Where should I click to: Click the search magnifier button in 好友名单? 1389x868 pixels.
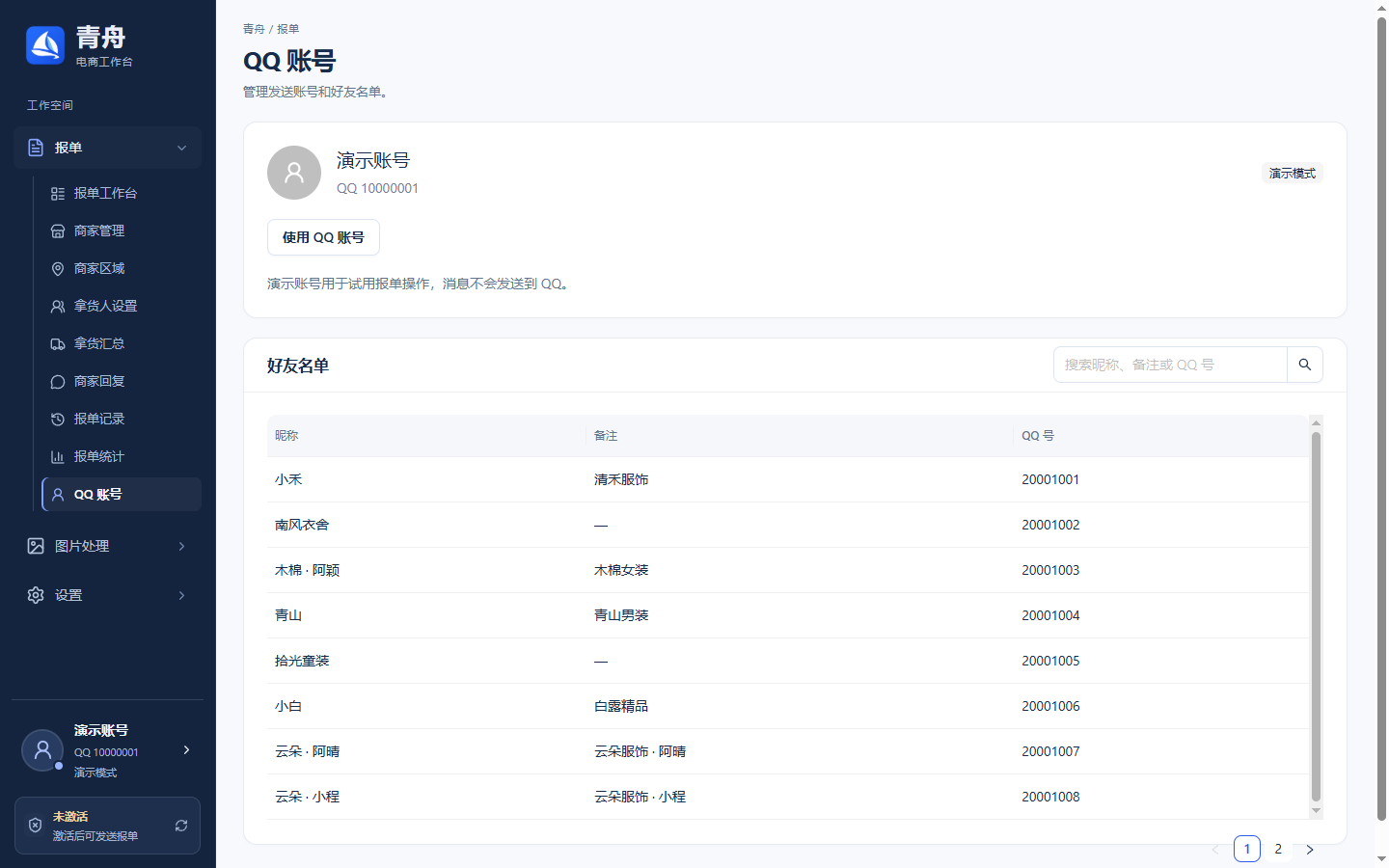(x=1305, y=365)
